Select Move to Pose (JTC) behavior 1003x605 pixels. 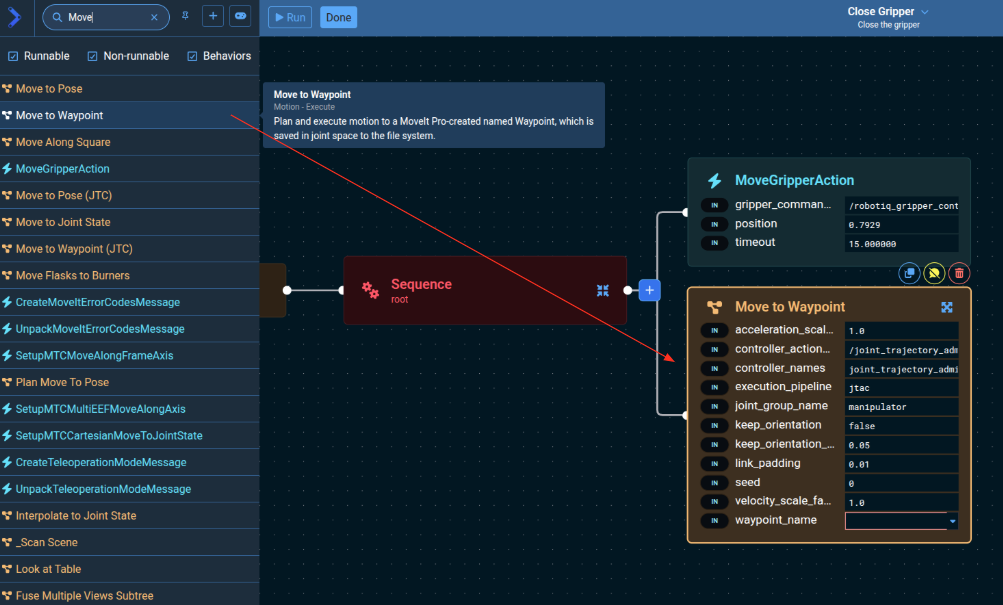click(x=62, y=195)
